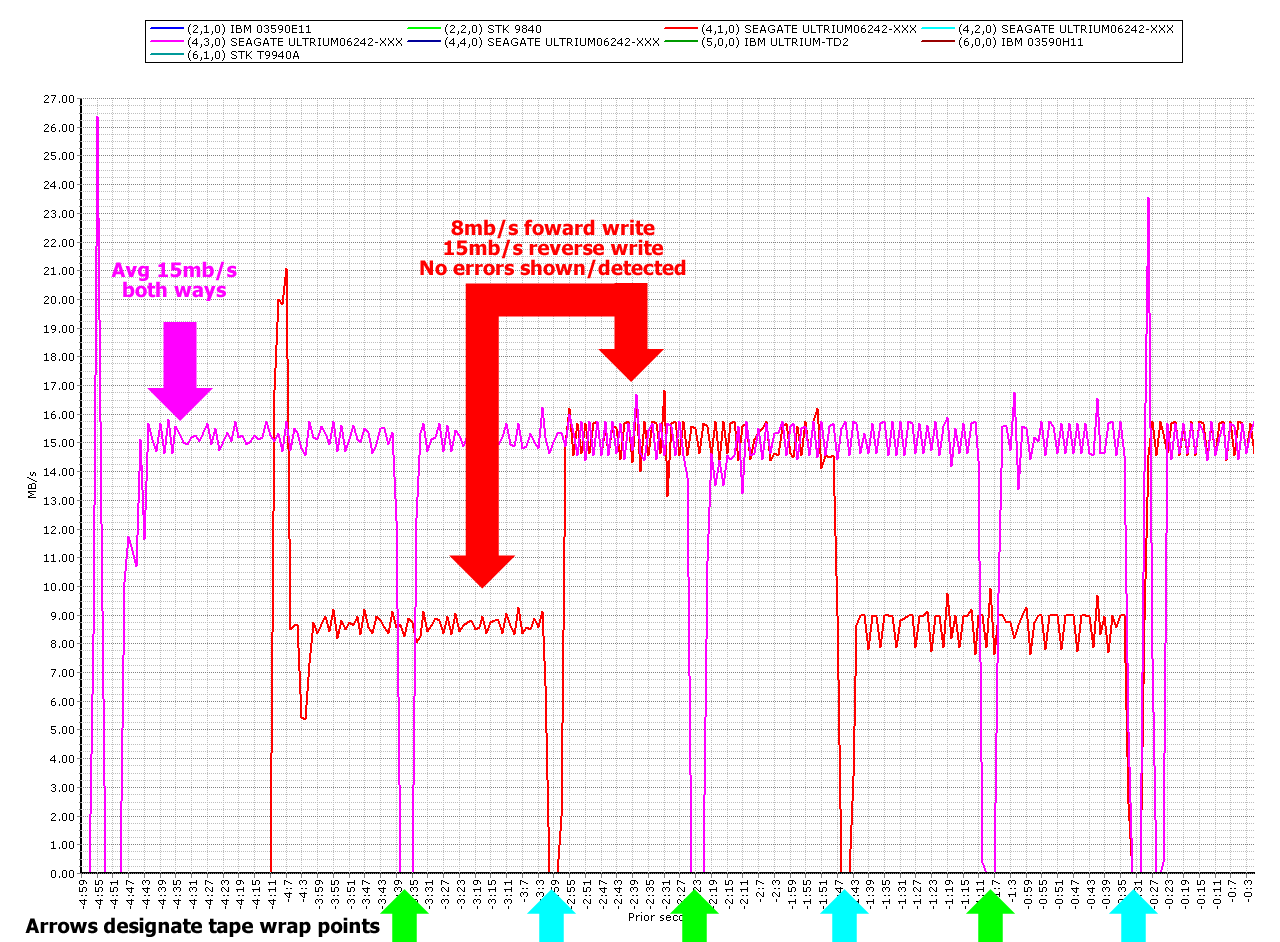The width and height of the screenshot is (1280, 942).
Task: Click the 'No errors shown/detected' red text
Action: click(x=552, y=268)
